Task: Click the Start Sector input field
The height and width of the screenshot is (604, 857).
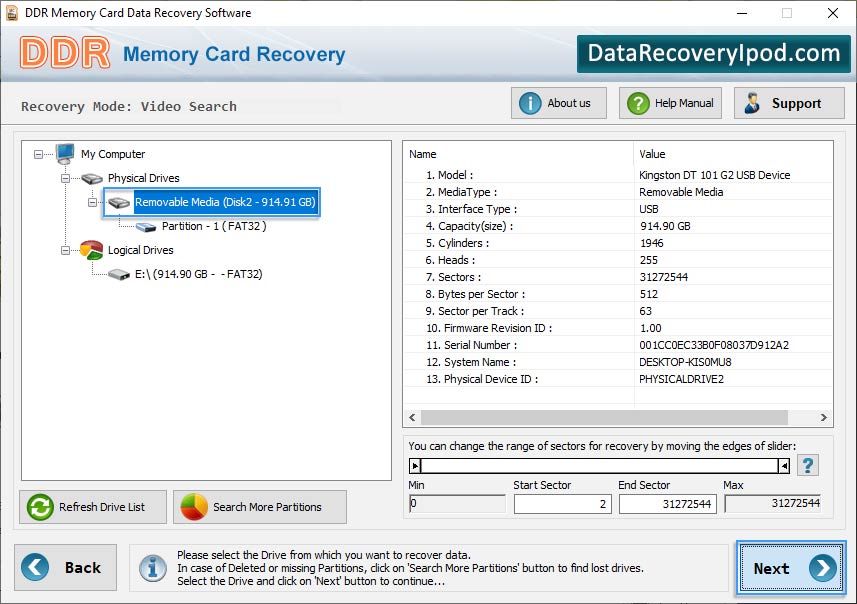Action: coord(562,504)
